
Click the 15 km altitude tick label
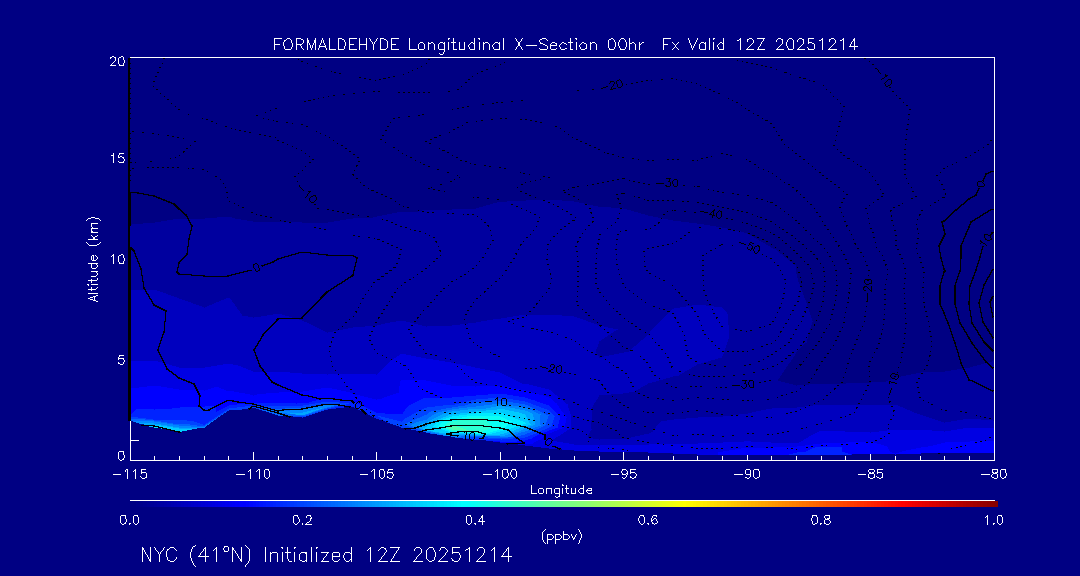coord(116,159)
